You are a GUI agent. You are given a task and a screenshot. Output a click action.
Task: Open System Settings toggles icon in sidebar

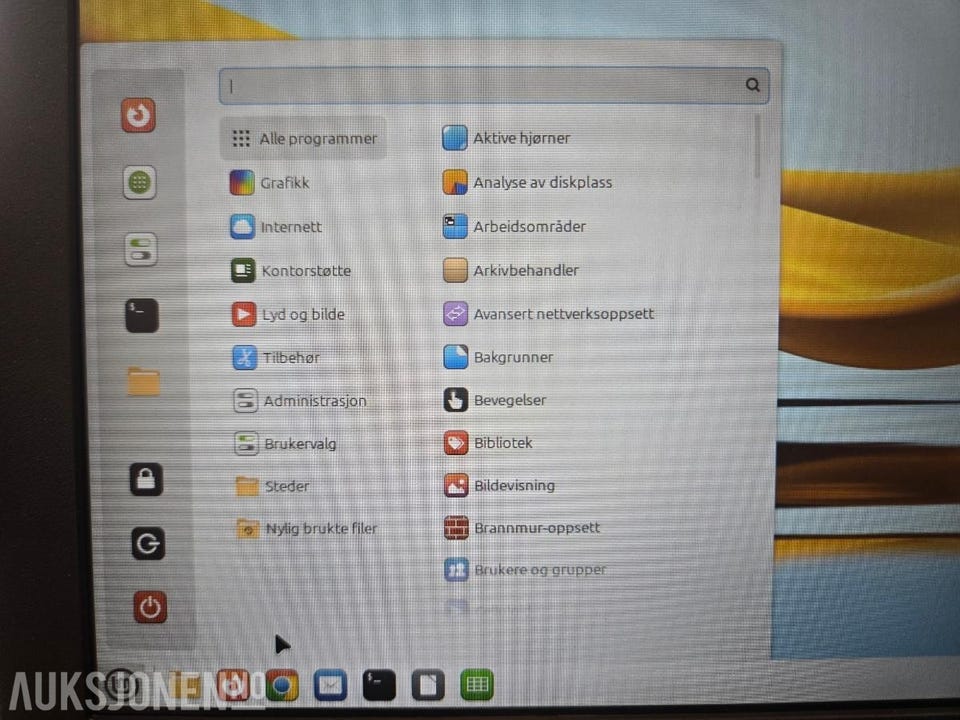pos(141,249)
